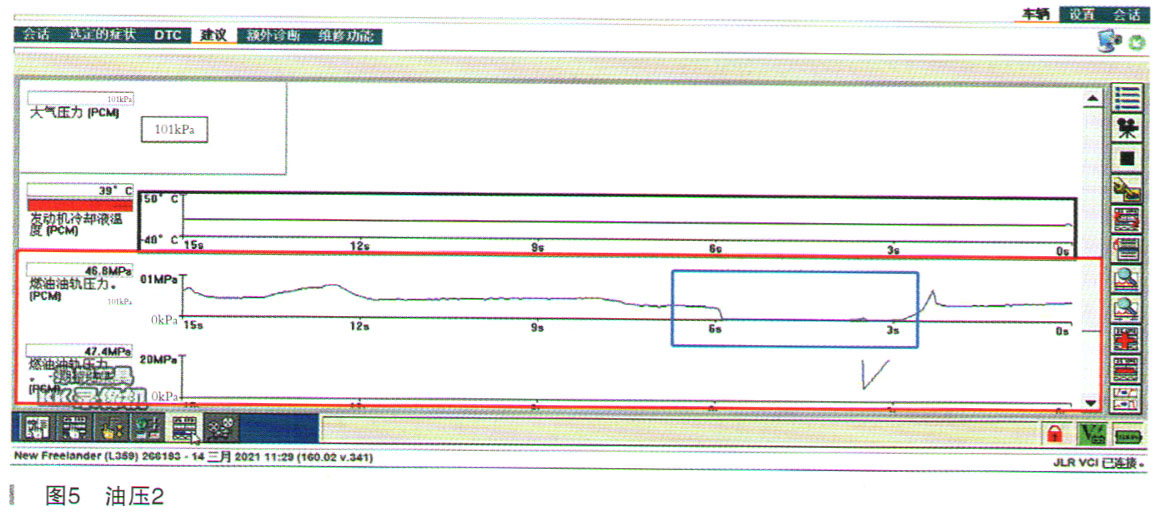
Task: Start recording with the camera icon
Action: (x=1127, y=128)
